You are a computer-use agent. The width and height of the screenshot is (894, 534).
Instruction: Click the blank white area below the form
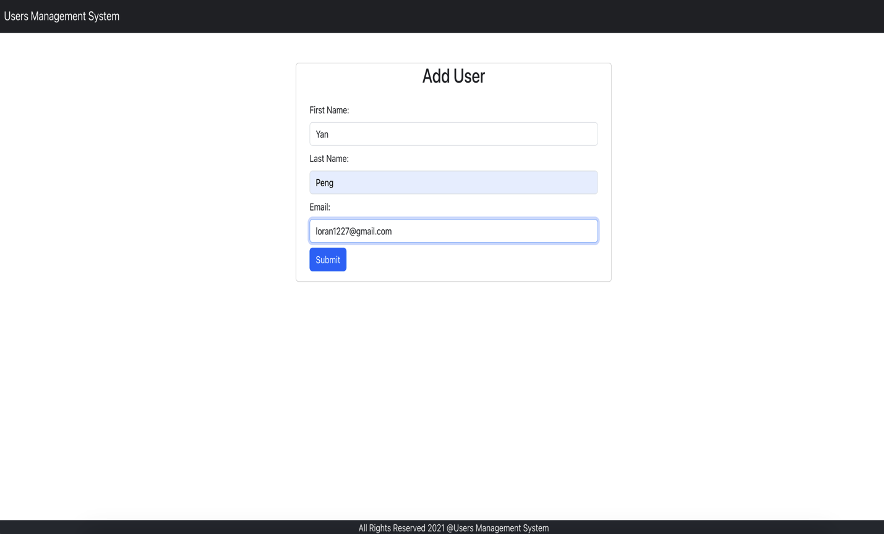[453, 400]
